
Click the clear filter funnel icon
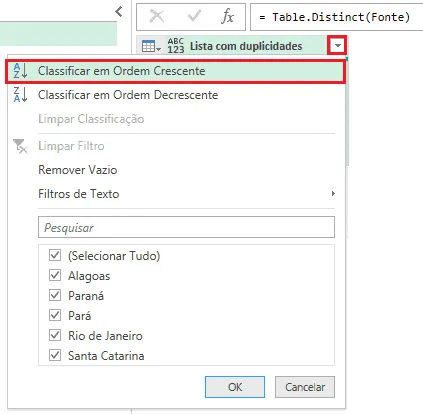pos(20,146)
